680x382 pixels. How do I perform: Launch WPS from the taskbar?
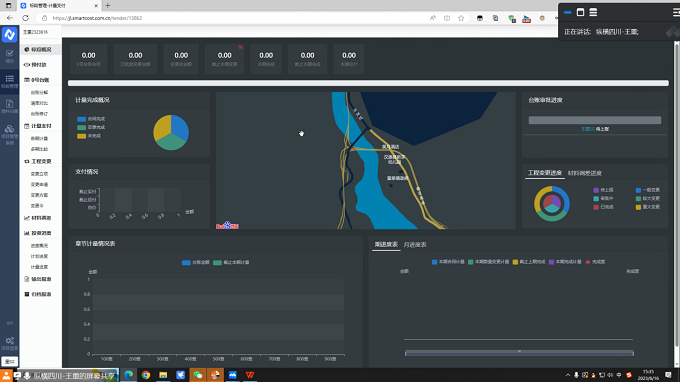250,375
